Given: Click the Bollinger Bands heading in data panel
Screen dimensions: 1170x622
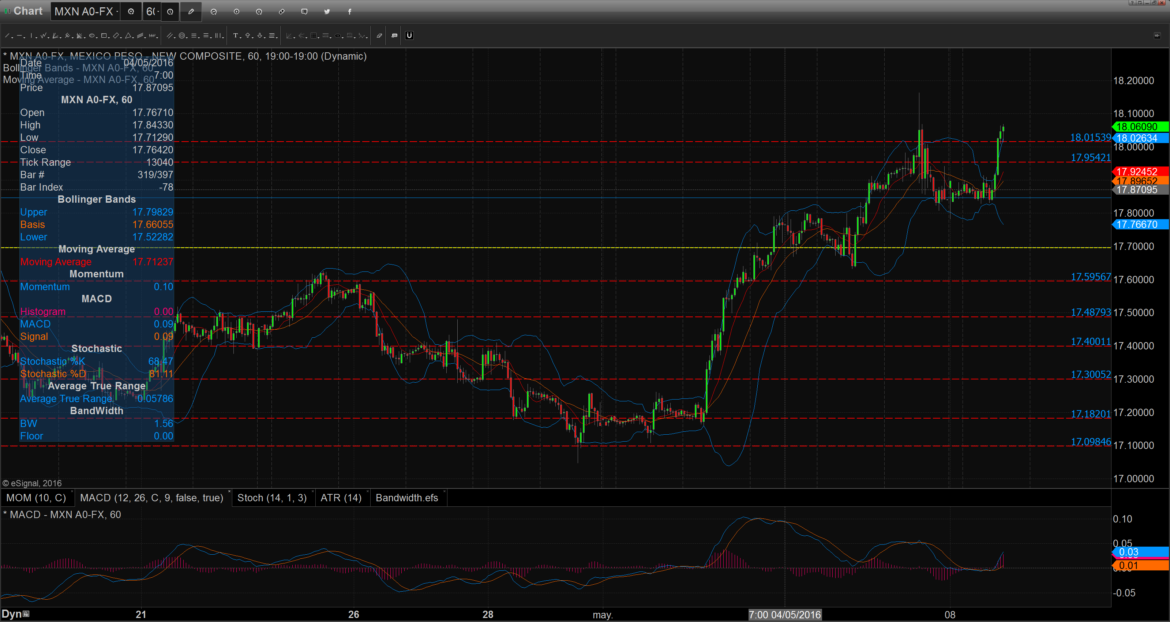Looking at the screenshot, I should coord(96,200).
